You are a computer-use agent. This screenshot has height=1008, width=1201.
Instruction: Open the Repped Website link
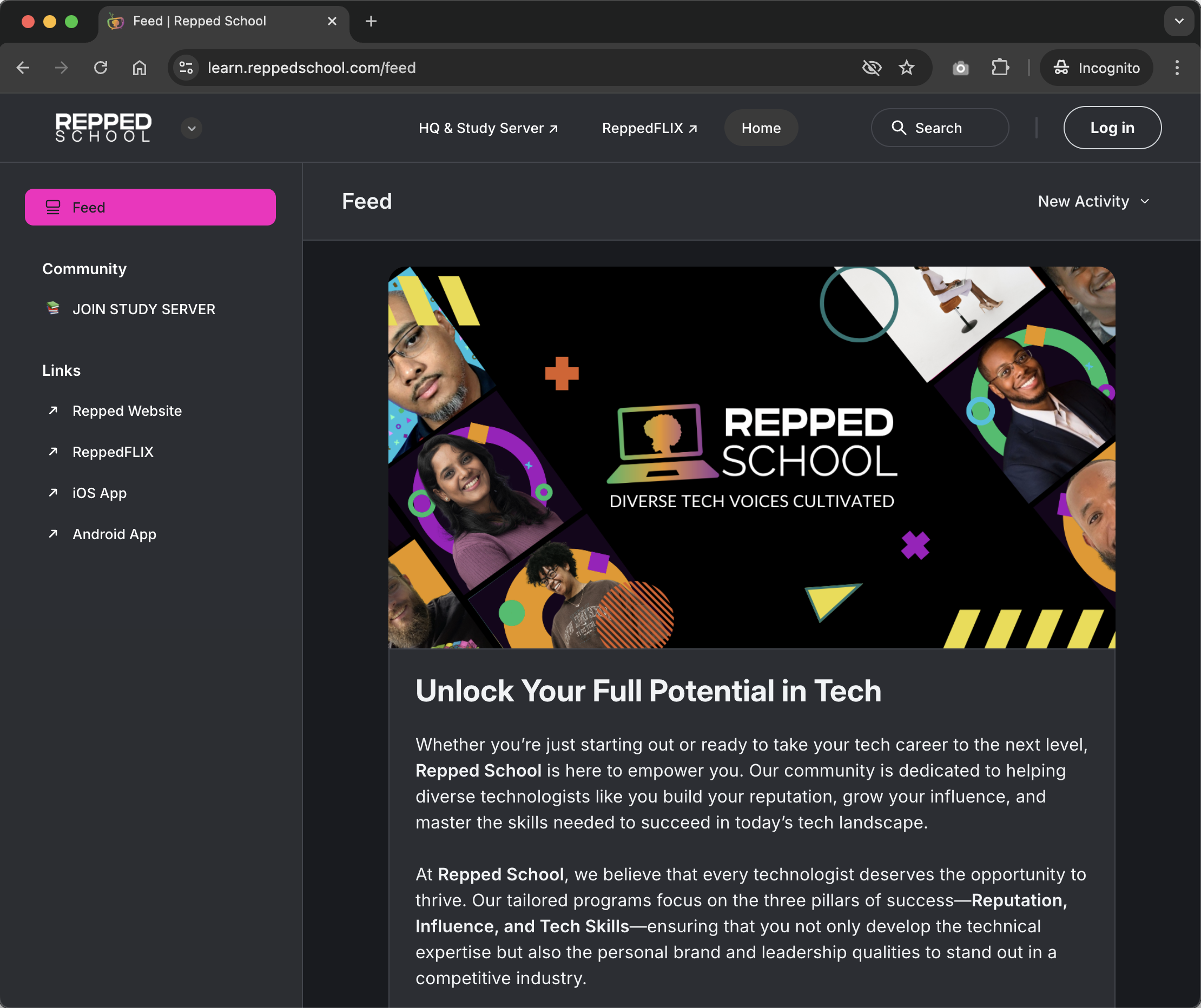127,411
